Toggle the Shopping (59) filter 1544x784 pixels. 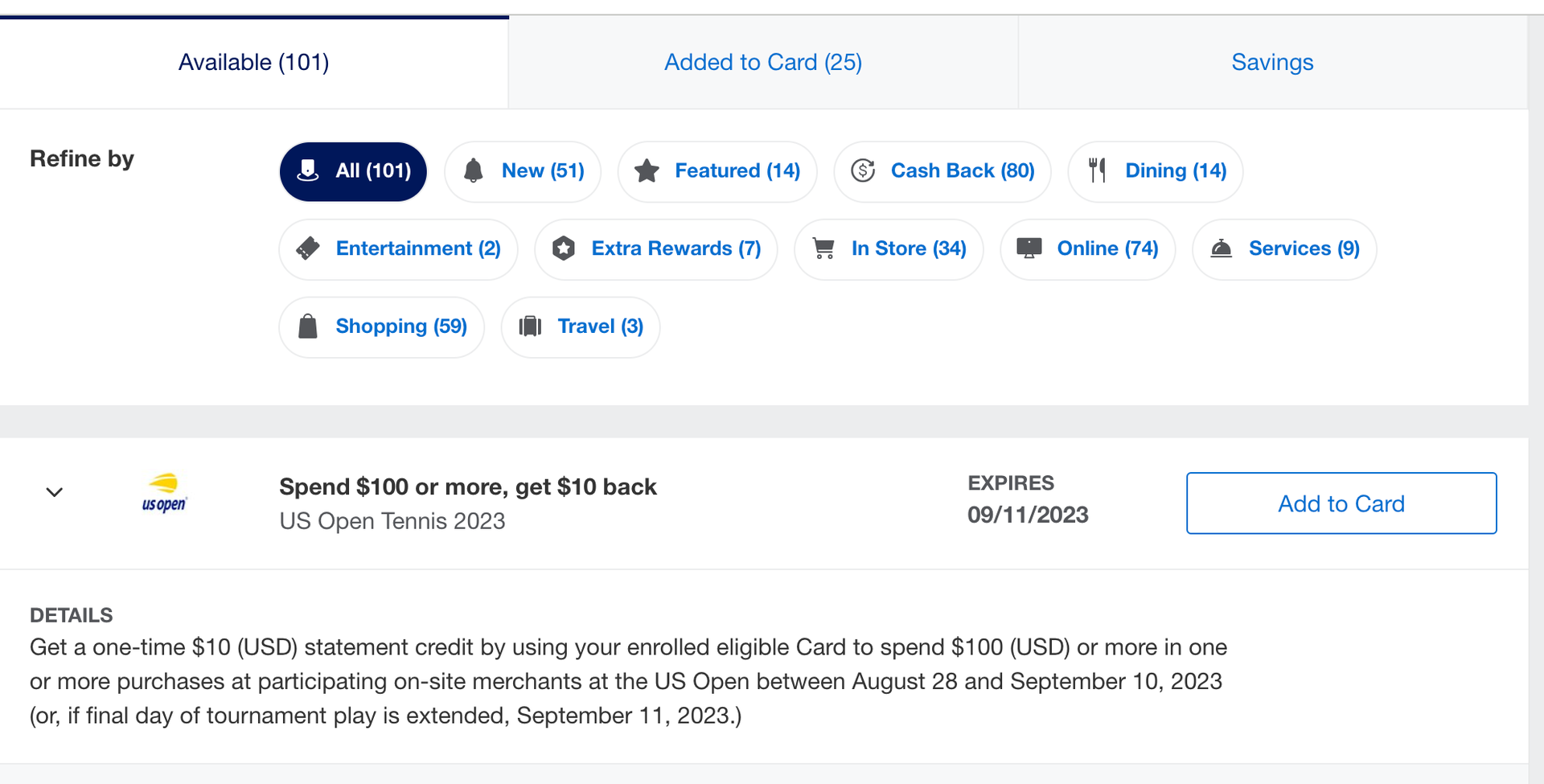pos(381,326)
